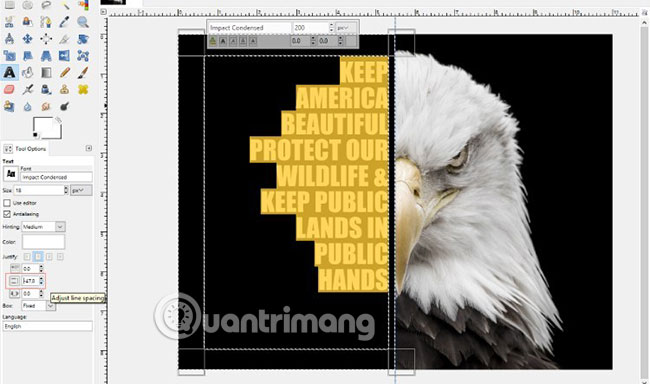Select the Bucket Fill tool
This screenshot has width=650, height=384.
click(27, 73)
